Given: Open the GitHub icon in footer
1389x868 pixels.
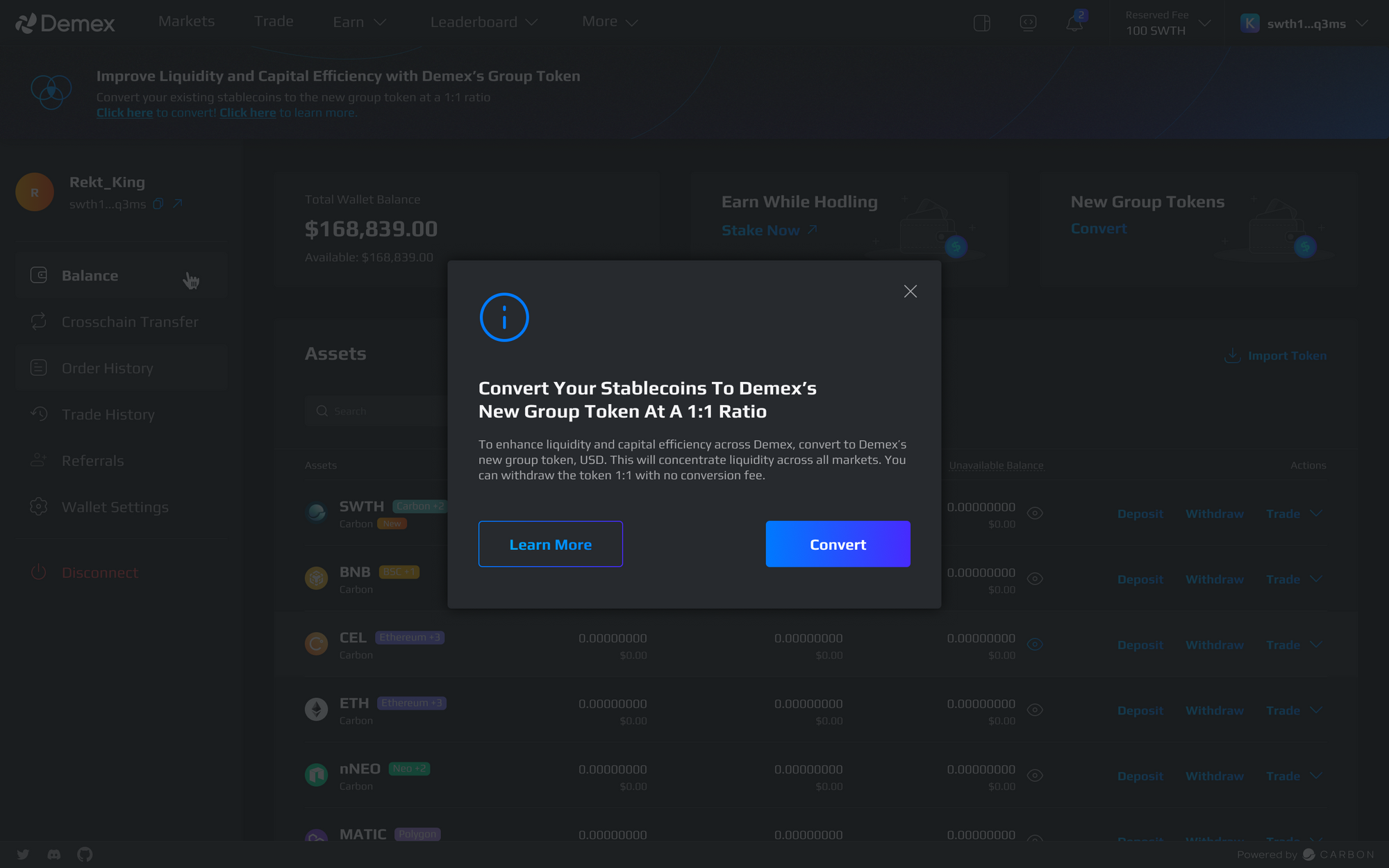Looking at the screenshot, I should click(x=85, y=854).
